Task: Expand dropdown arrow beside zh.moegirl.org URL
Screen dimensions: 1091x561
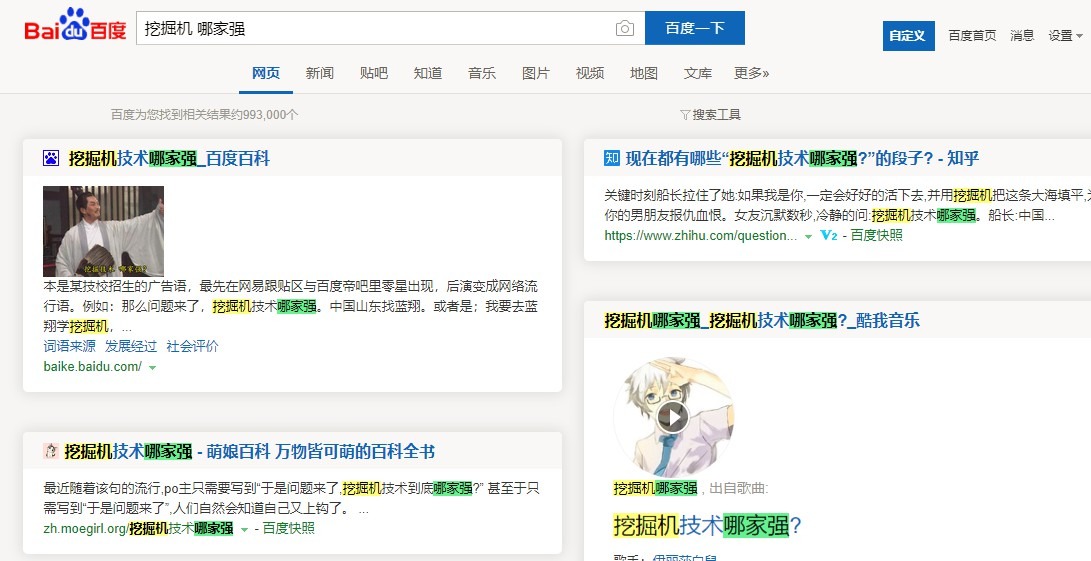Action: 244,530
